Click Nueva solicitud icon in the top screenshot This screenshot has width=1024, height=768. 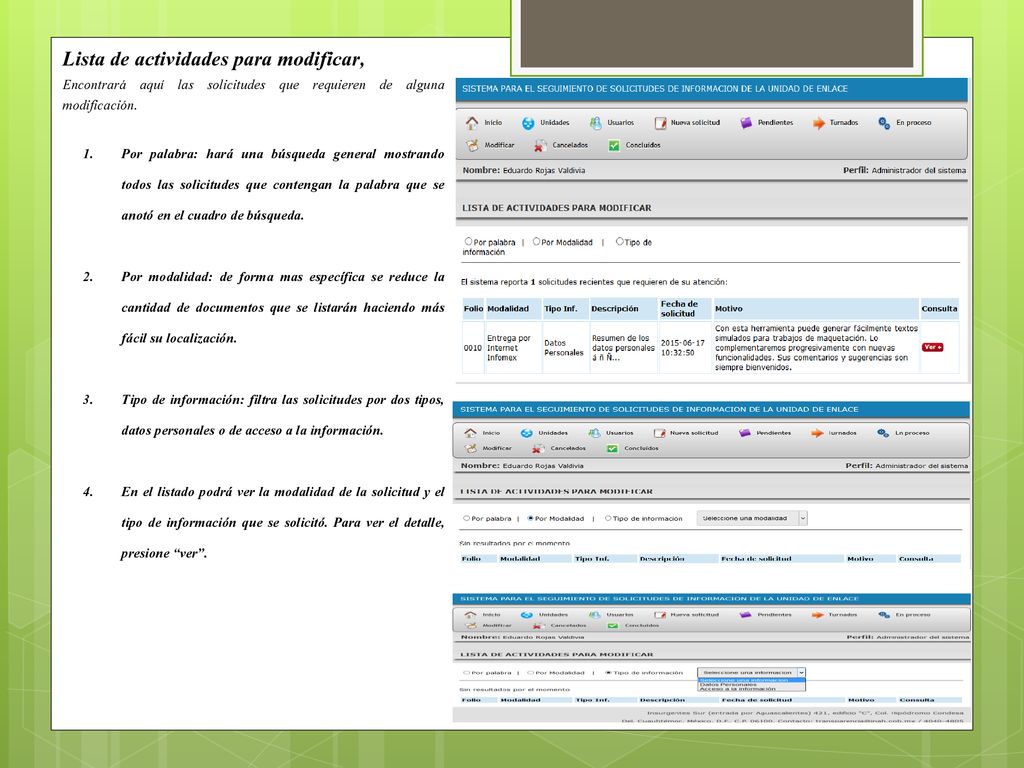(660, 123)
